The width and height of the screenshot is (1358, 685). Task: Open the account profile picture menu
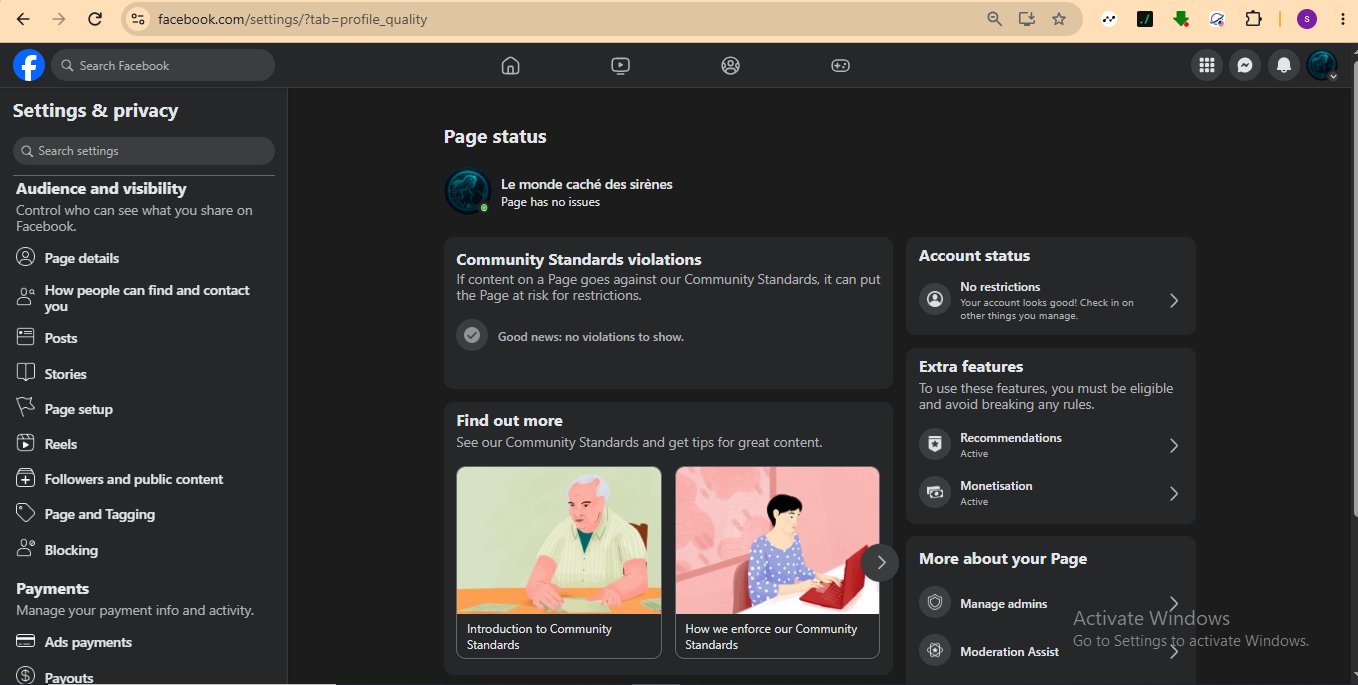pyautogui.click(x=1322, y=66)
